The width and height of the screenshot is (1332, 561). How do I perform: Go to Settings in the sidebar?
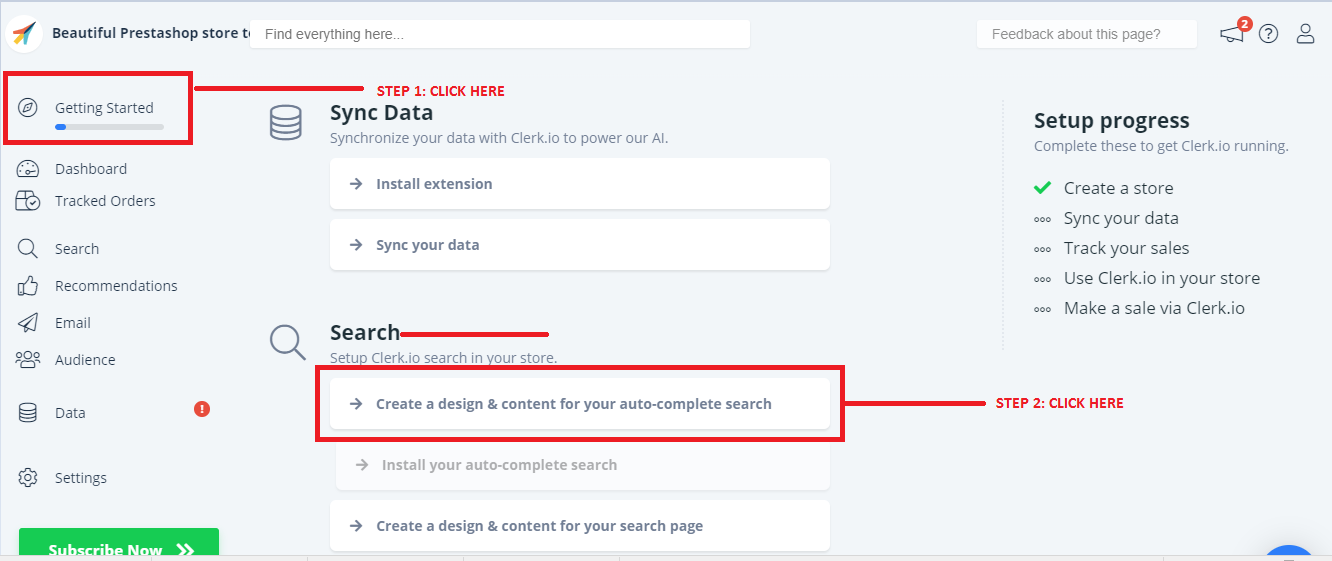pos(80,478)
